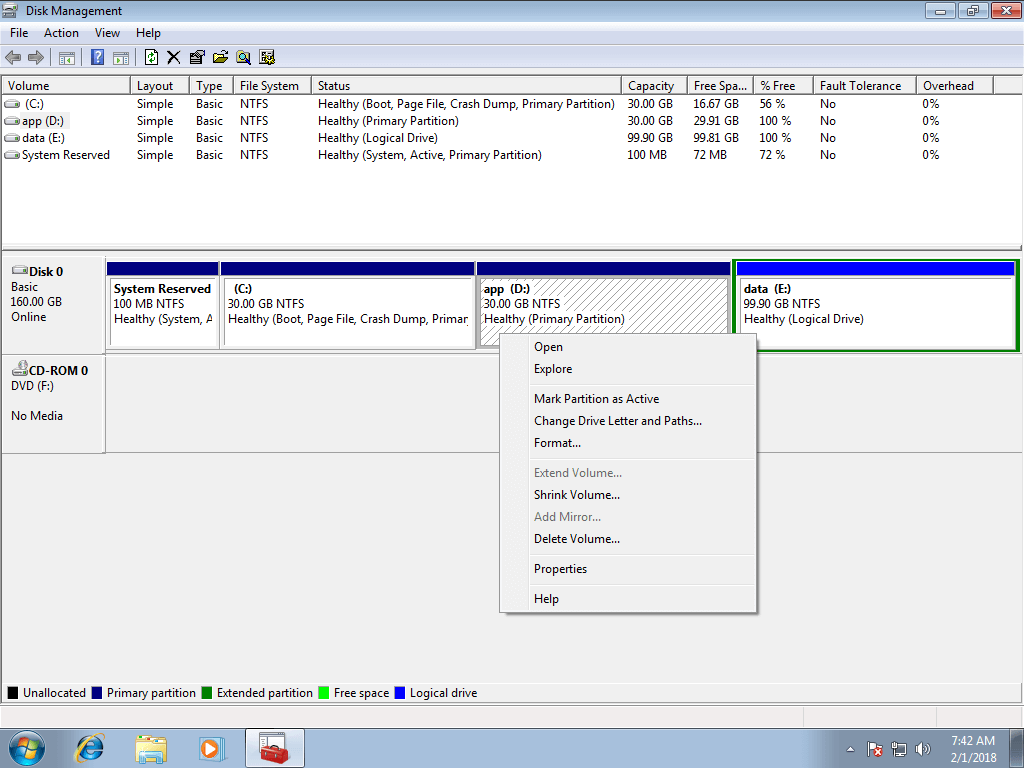The width and height of the screenshot is (1024, 768).
Task: Open the View menu
Action: 107,33
